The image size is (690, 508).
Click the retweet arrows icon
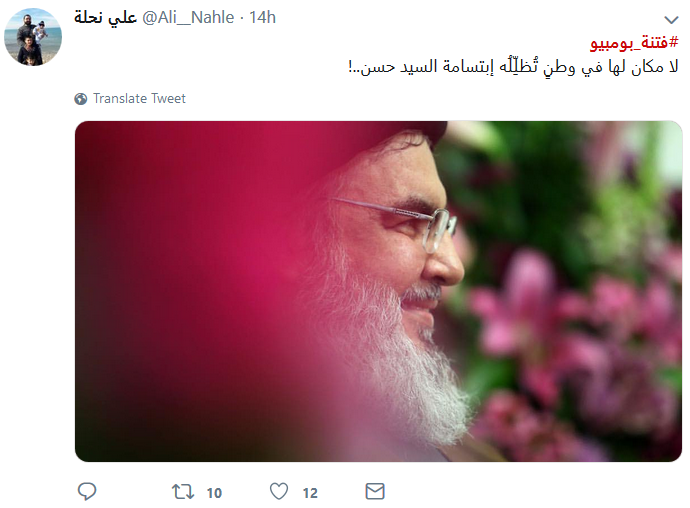[x=183, y=492]
